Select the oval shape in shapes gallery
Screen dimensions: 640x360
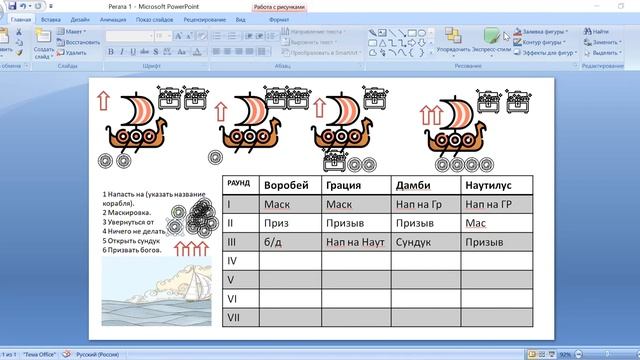[422, 33]
